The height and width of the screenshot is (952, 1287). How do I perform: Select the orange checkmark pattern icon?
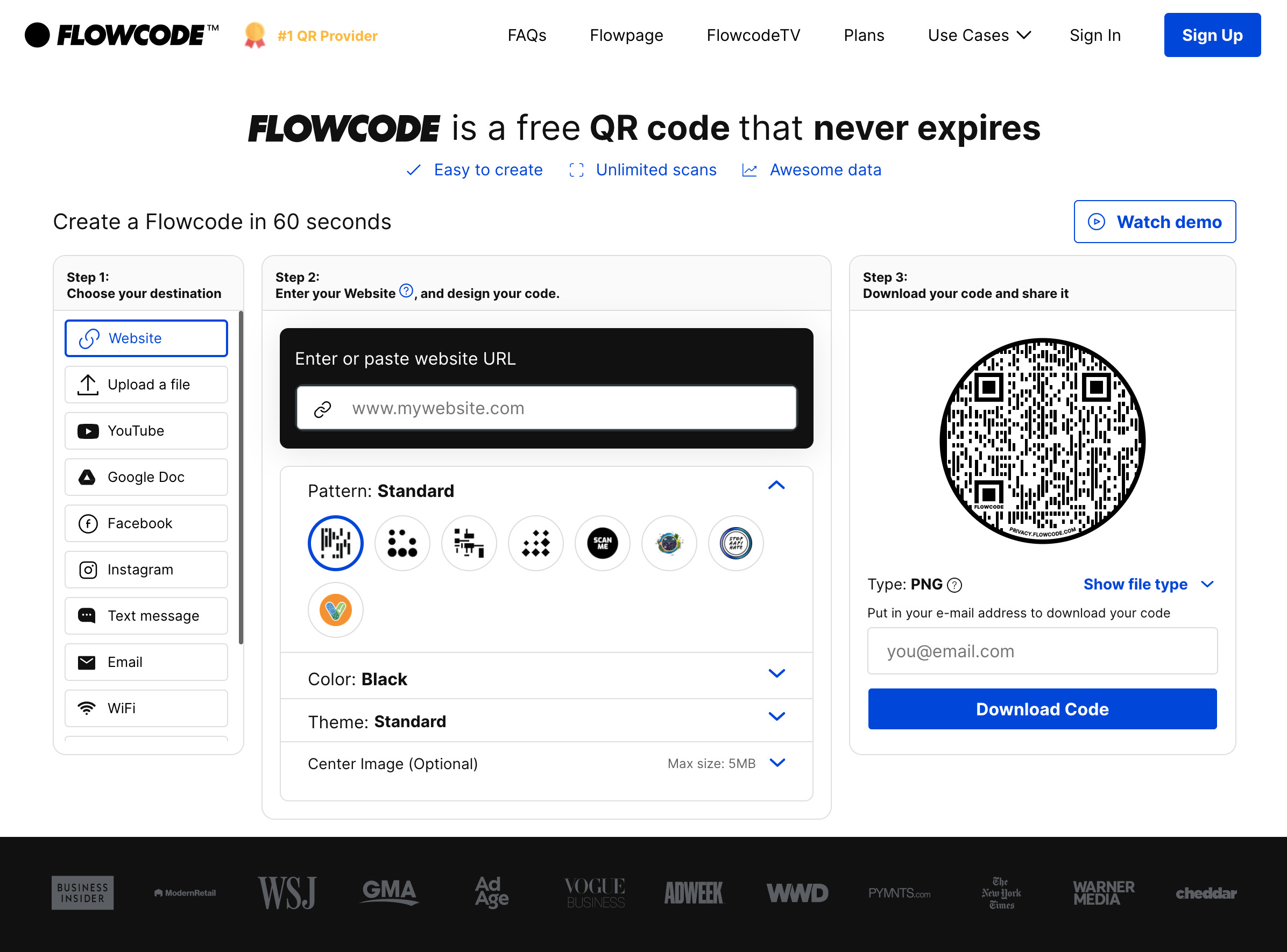coord(335,610)
